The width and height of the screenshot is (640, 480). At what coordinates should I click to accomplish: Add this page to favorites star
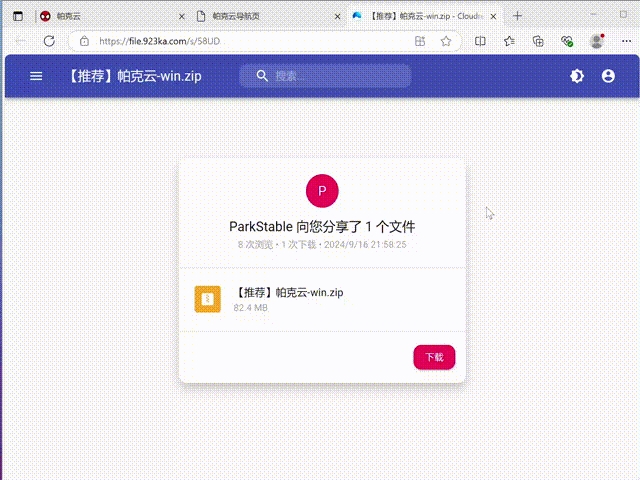[445, 41]
